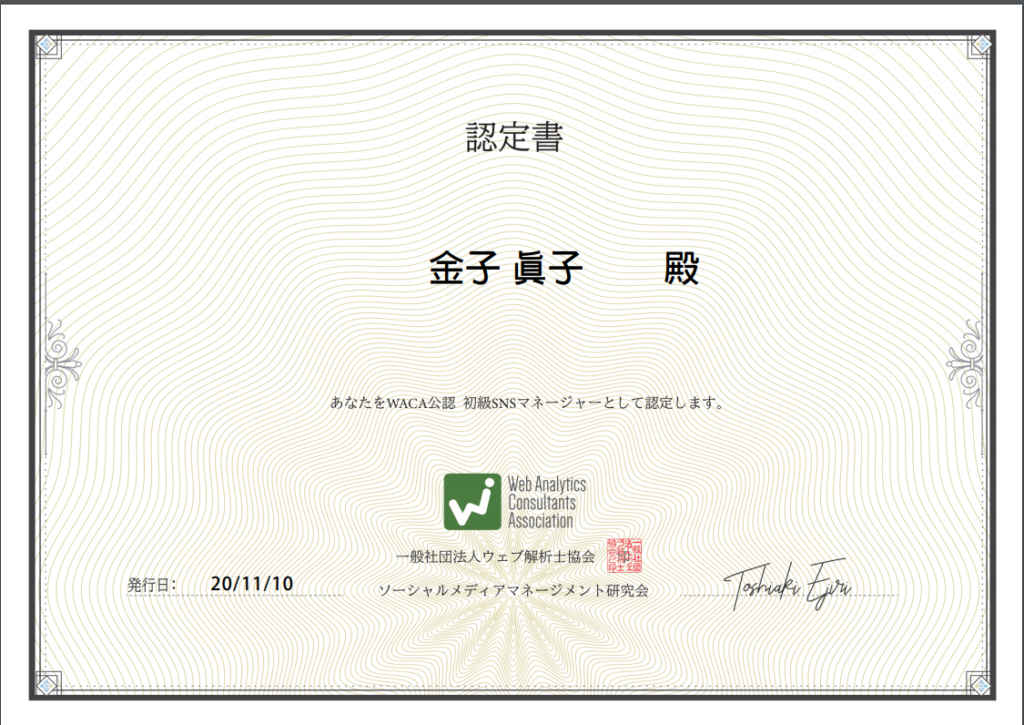Viewport: 1024px width, 725px height.
Task: Click the Toshiaki Ejiri signature
Action: pyautogui.click(x=788, y=585)
